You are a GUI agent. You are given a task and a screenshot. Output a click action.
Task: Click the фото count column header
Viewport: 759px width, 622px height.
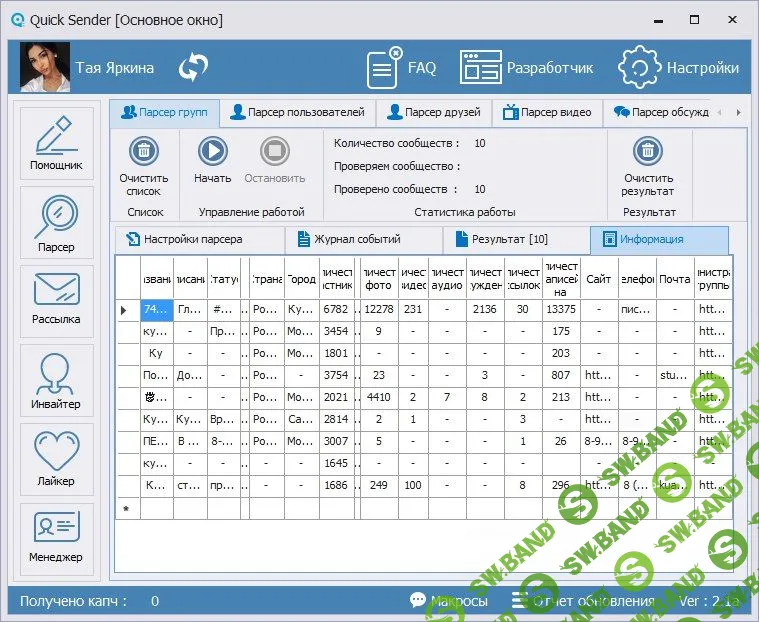click(x=379, y=279)
